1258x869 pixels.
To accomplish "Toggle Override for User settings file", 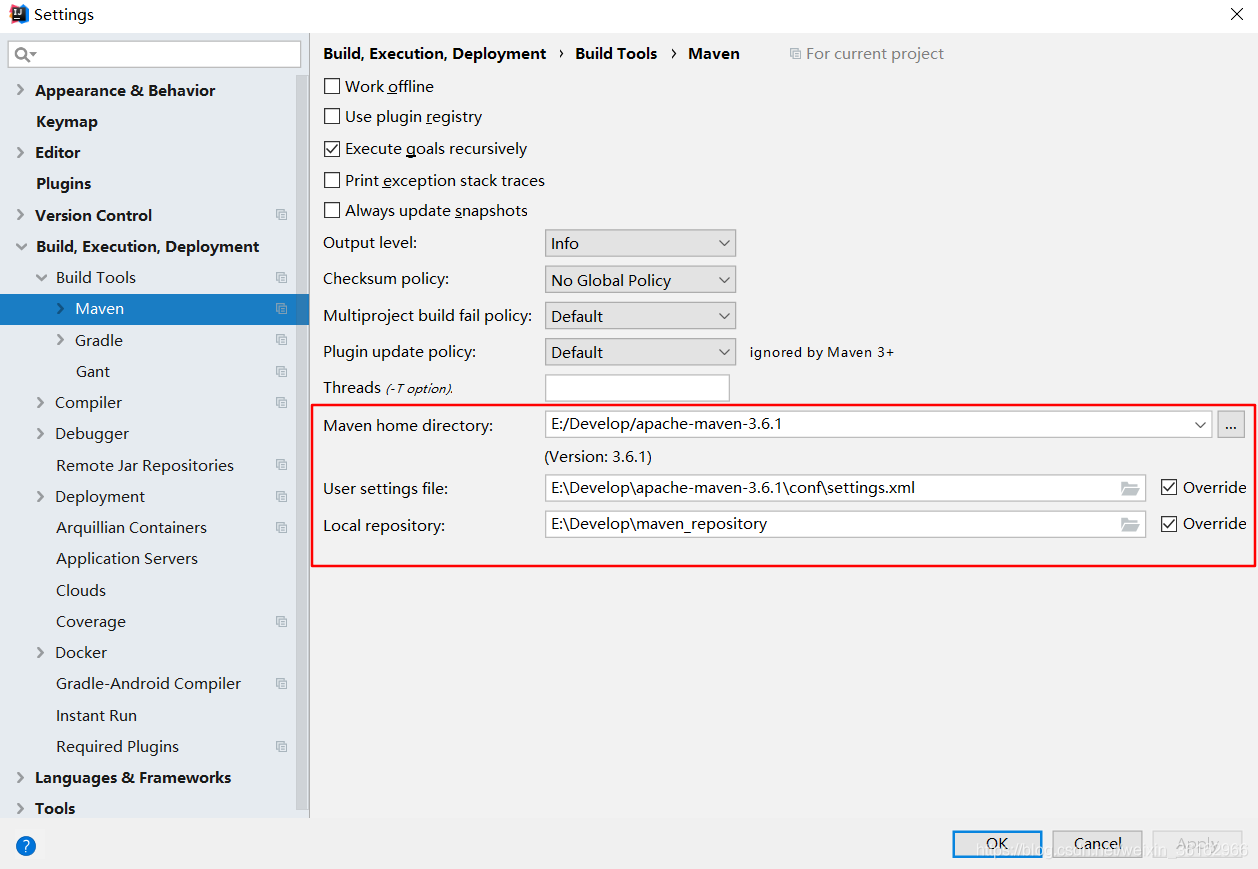I will click(1169, 488).
